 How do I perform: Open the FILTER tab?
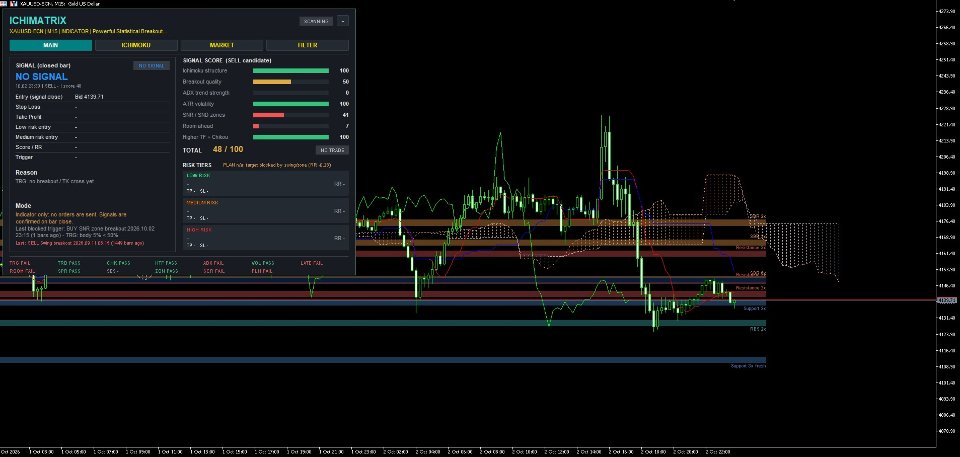click(307, 45)
